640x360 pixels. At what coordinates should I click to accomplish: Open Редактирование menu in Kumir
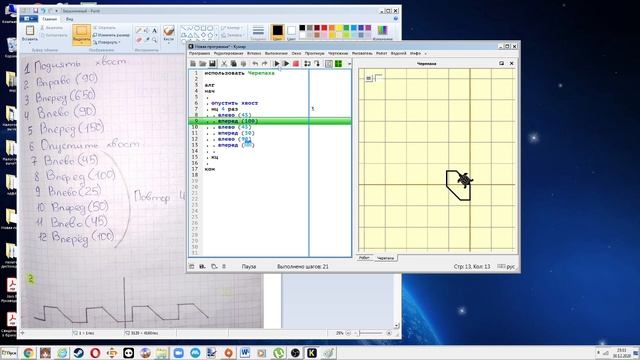tap(229, 53)
